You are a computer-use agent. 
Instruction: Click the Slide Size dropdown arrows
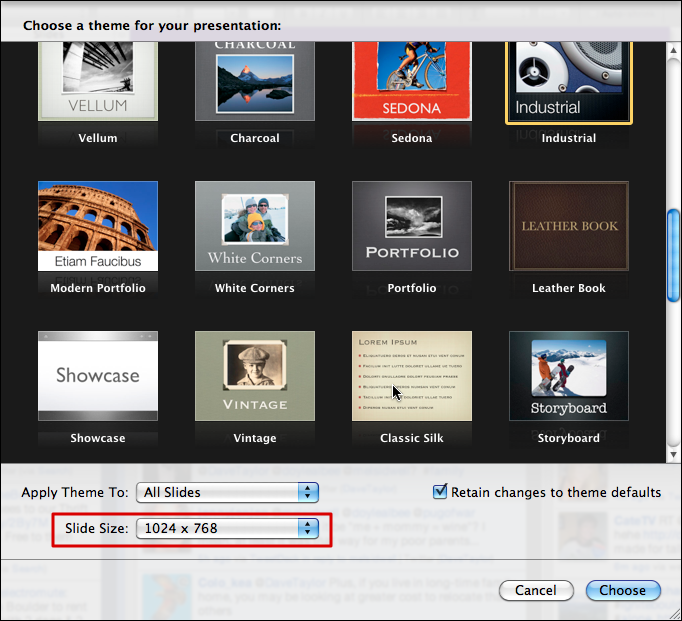point(308,527)
